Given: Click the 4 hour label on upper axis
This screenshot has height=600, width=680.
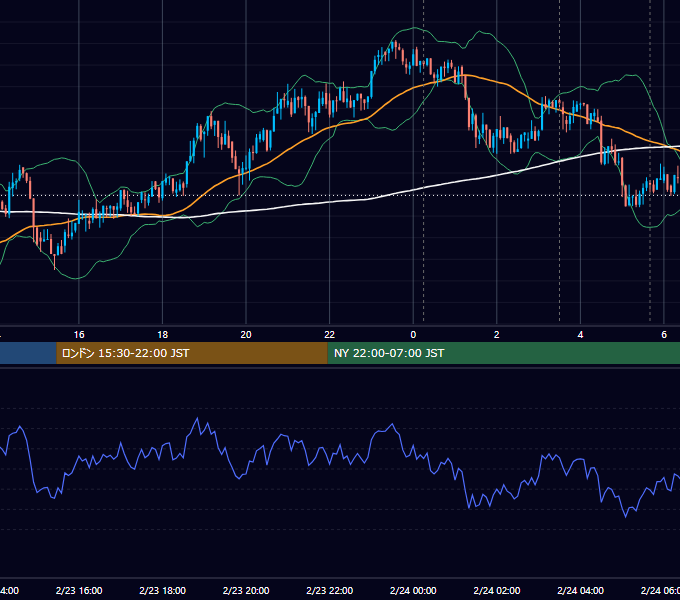Looking at the screenshot, I should tap(580, 334).
